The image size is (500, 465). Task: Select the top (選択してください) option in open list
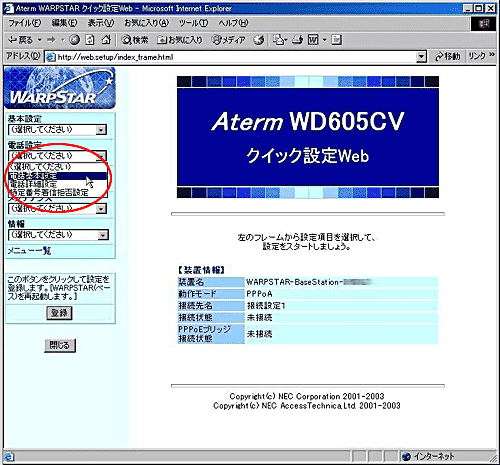point(57,167)
